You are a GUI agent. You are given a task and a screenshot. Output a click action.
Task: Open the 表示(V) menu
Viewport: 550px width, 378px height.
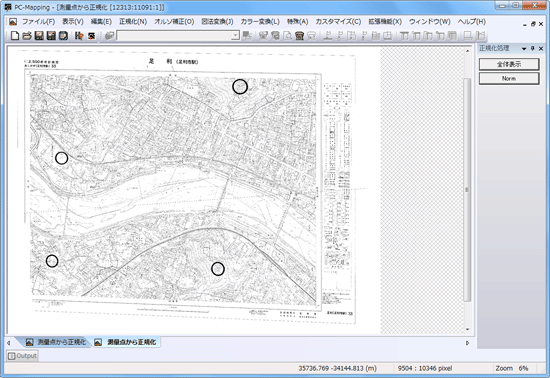click(73, 22)
